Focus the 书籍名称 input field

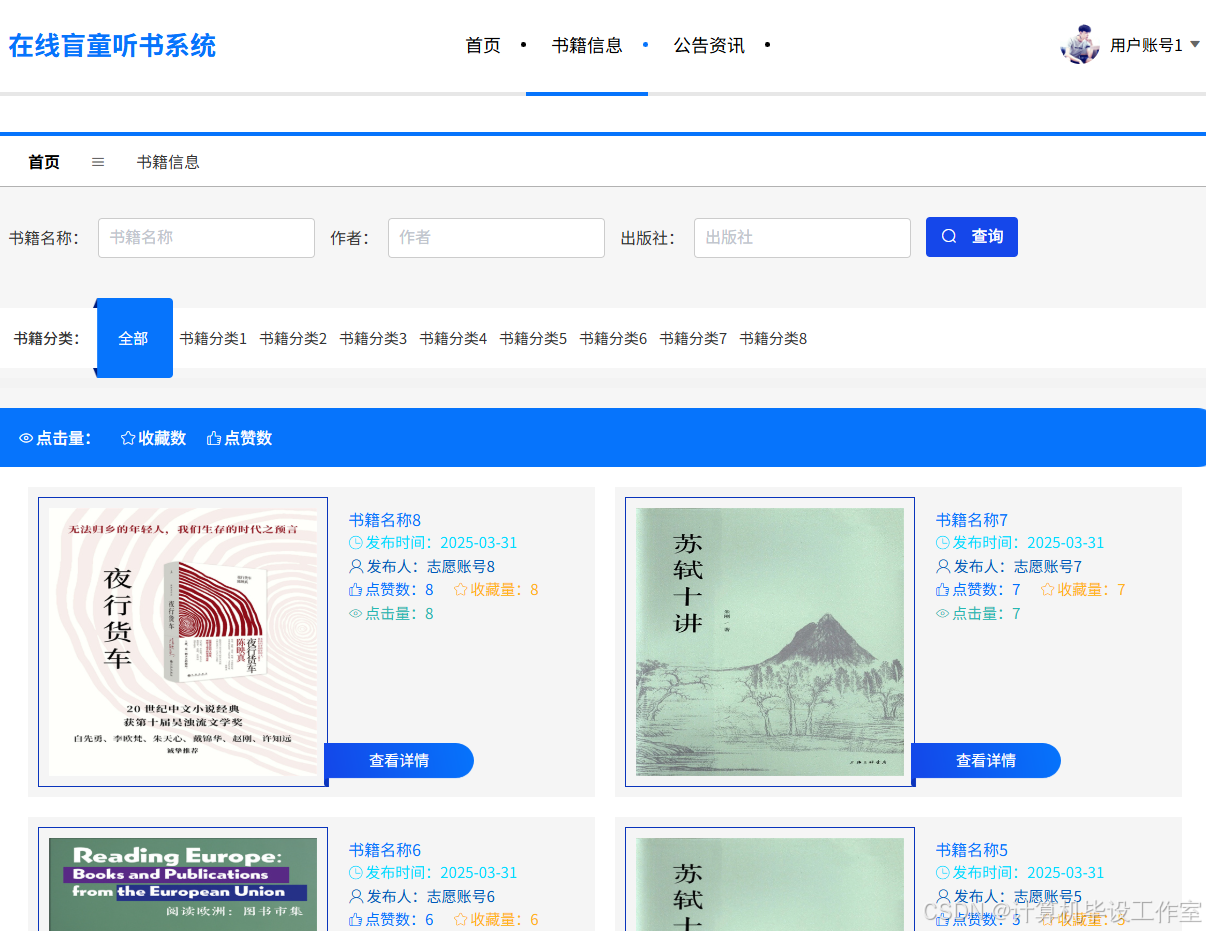[x=206, y=238]
